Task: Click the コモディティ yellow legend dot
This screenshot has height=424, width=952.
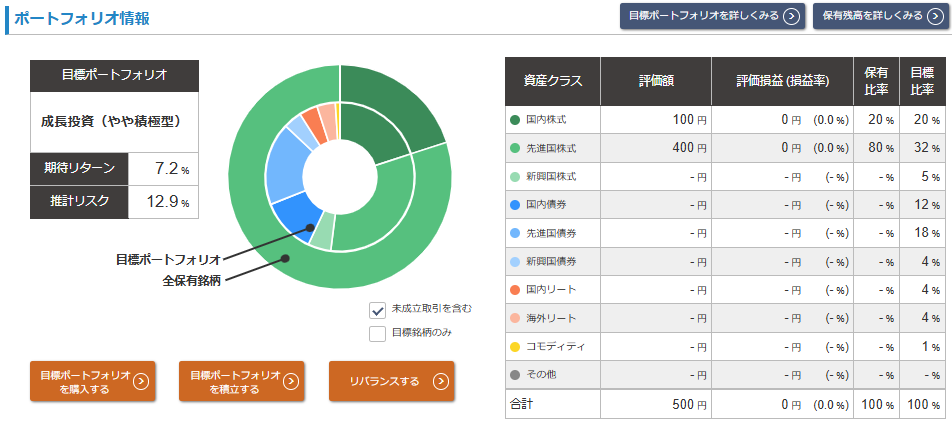Action: coord(515,347)
